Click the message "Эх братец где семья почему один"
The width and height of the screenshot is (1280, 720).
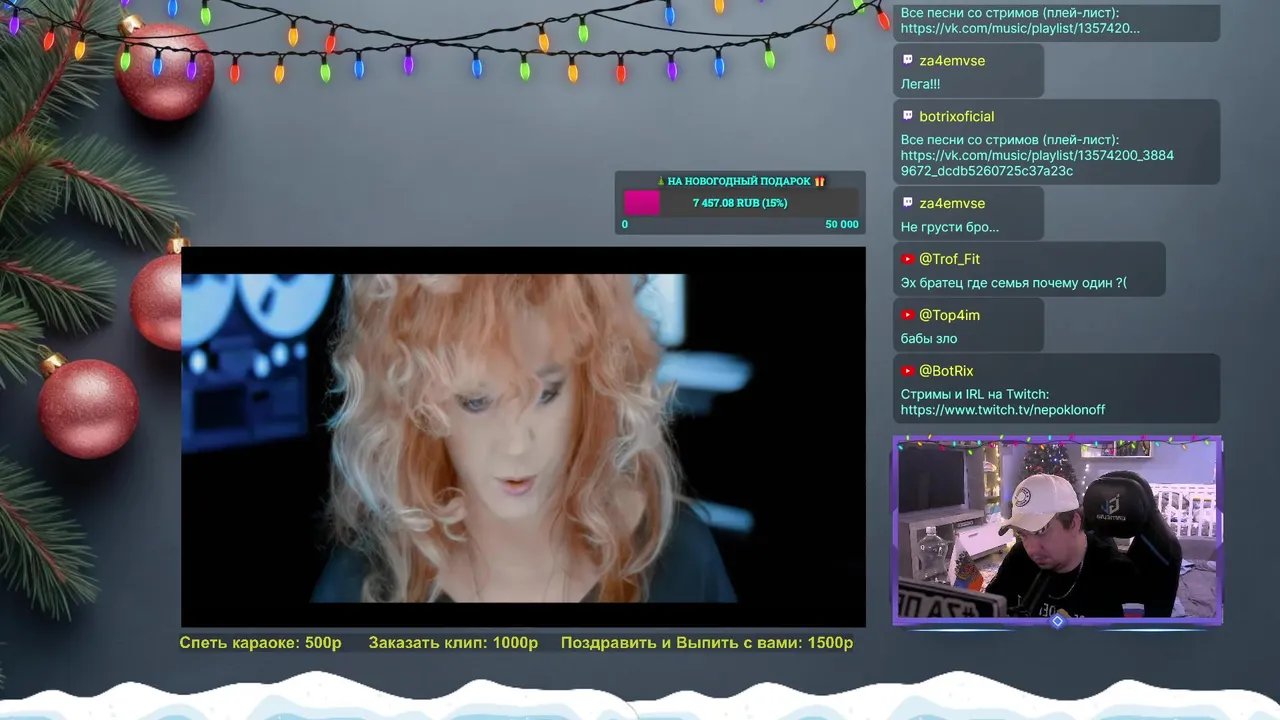(x=1014, y=283)
